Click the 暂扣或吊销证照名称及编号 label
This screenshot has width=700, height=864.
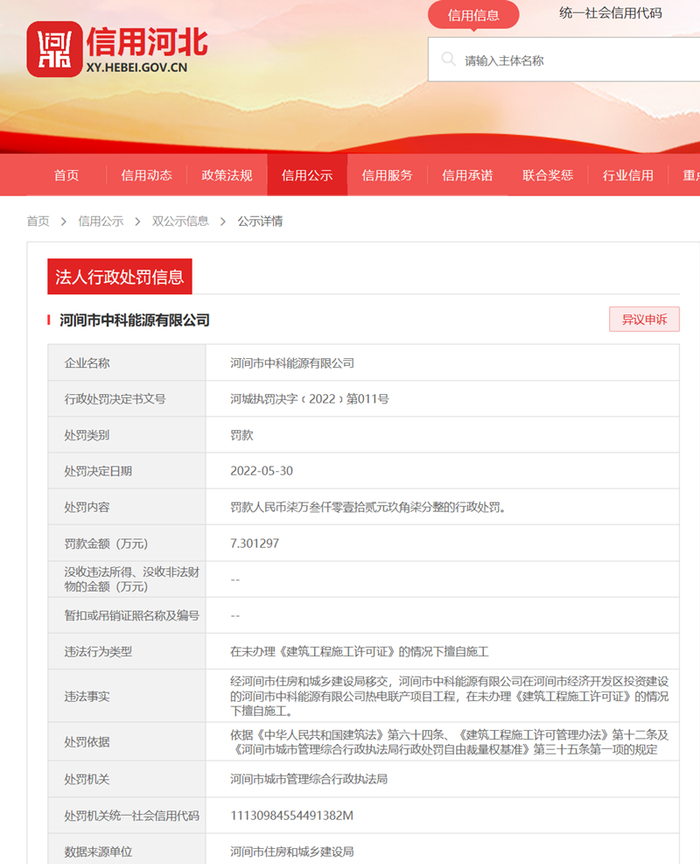pyautogui.click(x=132, y=615)
